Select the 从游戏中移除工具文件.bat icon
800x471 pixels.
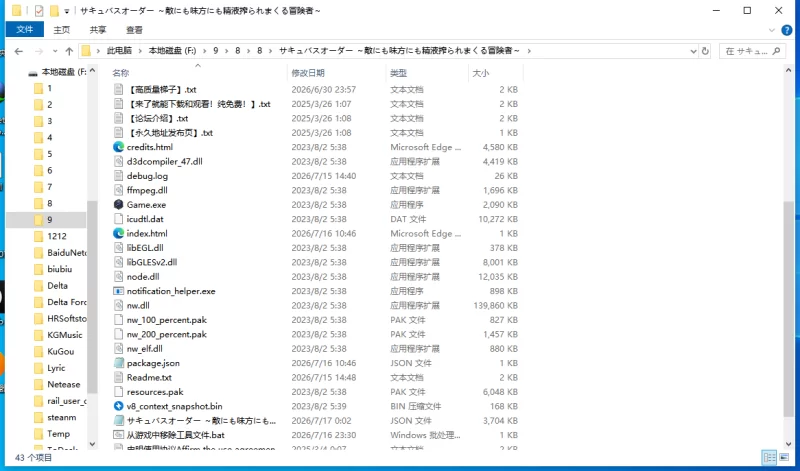[118, 435]
